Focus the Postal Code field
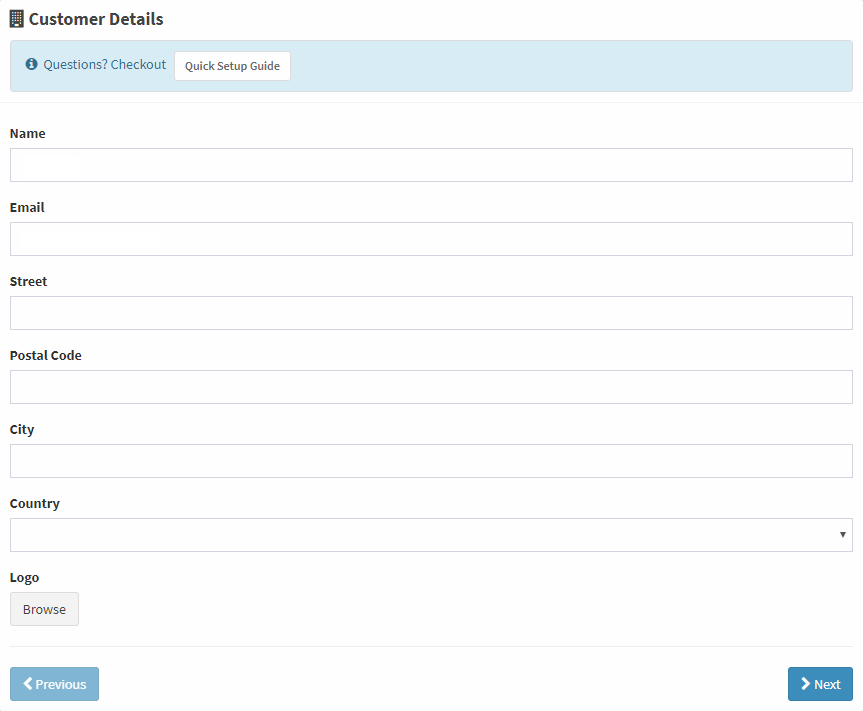This screenshot has height=711, width=863. [x=431, y=387]
